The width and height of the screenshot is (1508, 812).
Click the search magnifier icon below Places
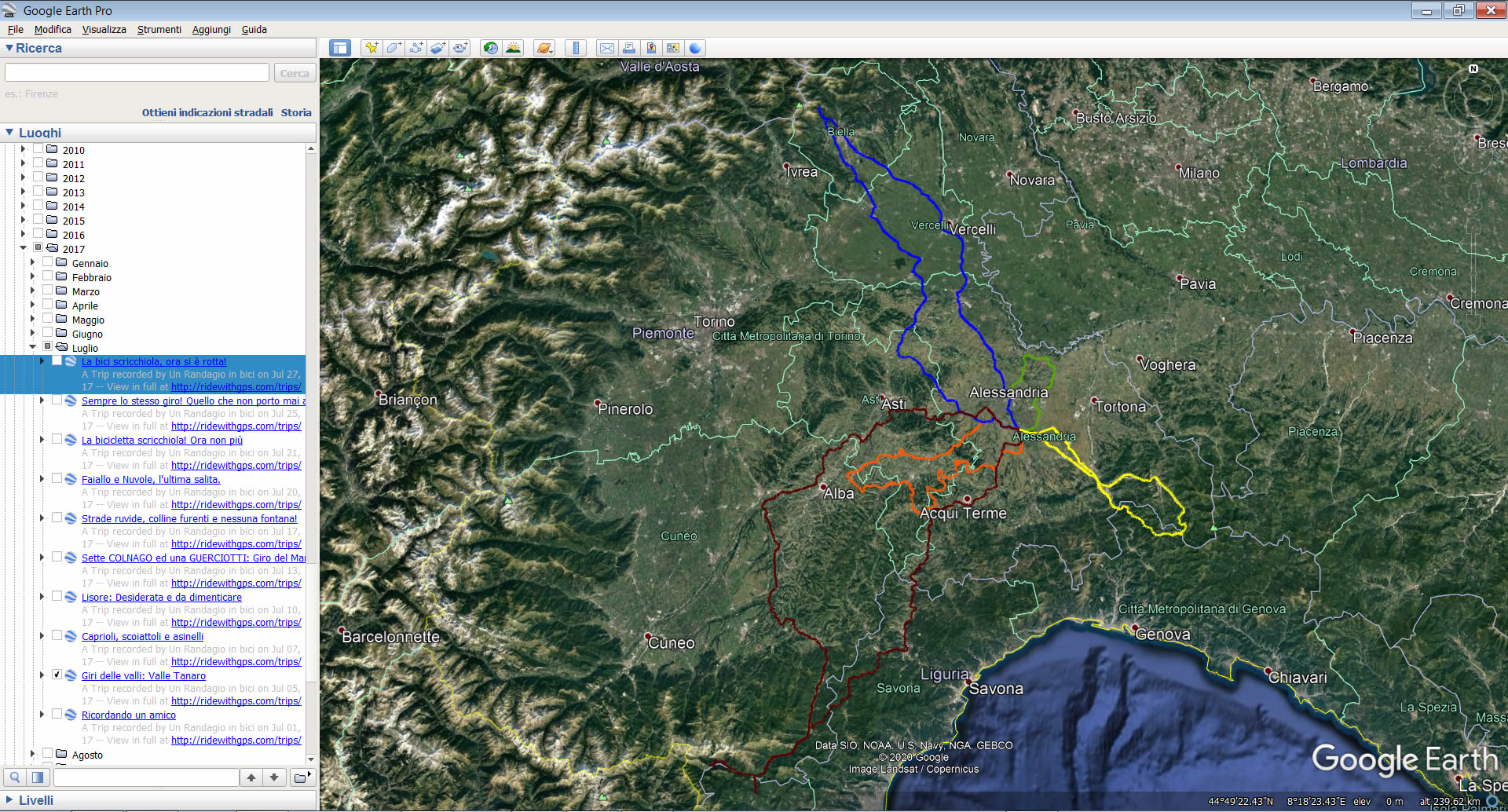click(x=15, y=777)
